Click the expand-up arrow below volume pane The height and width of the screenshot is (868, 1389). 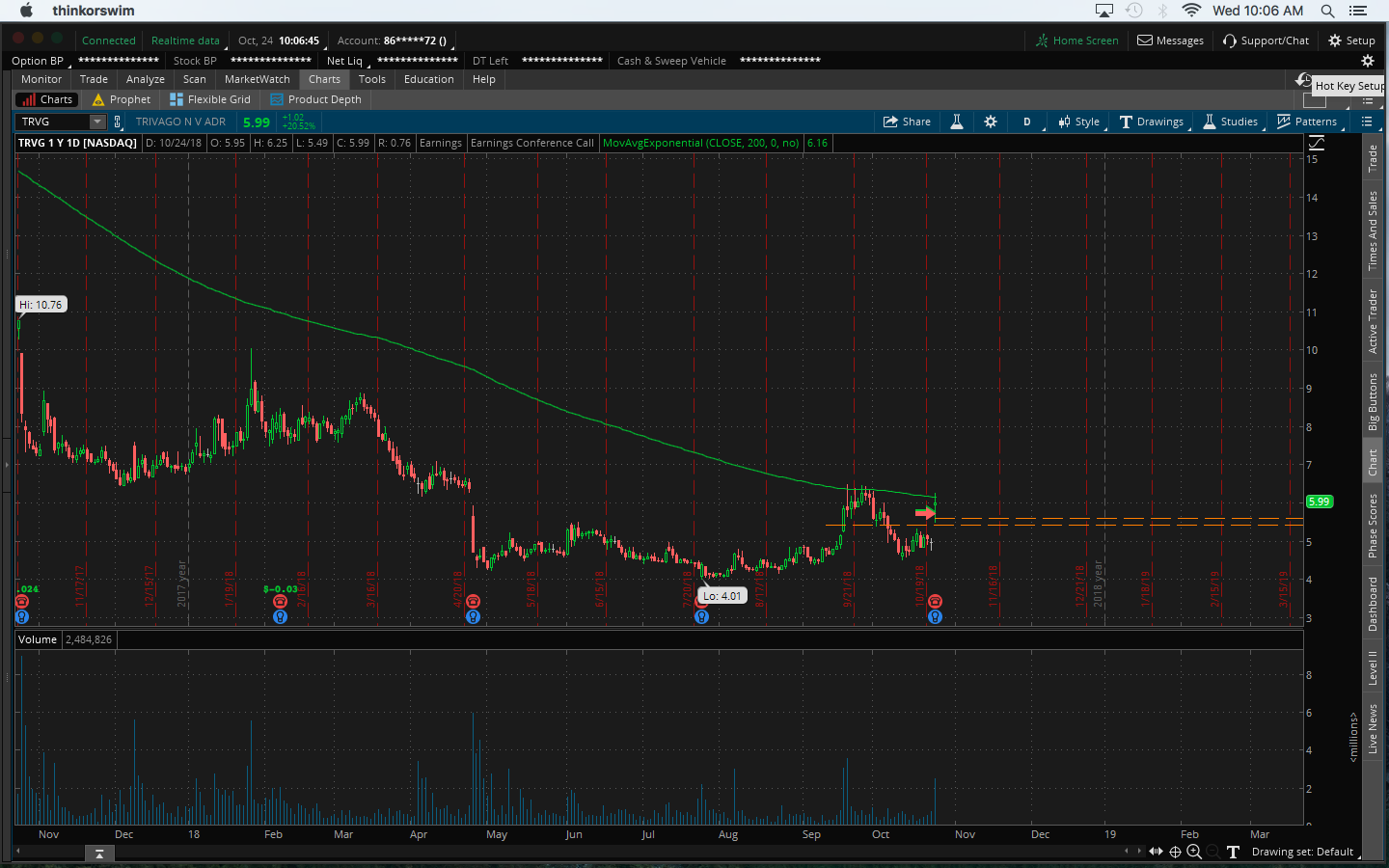[98, 854]
